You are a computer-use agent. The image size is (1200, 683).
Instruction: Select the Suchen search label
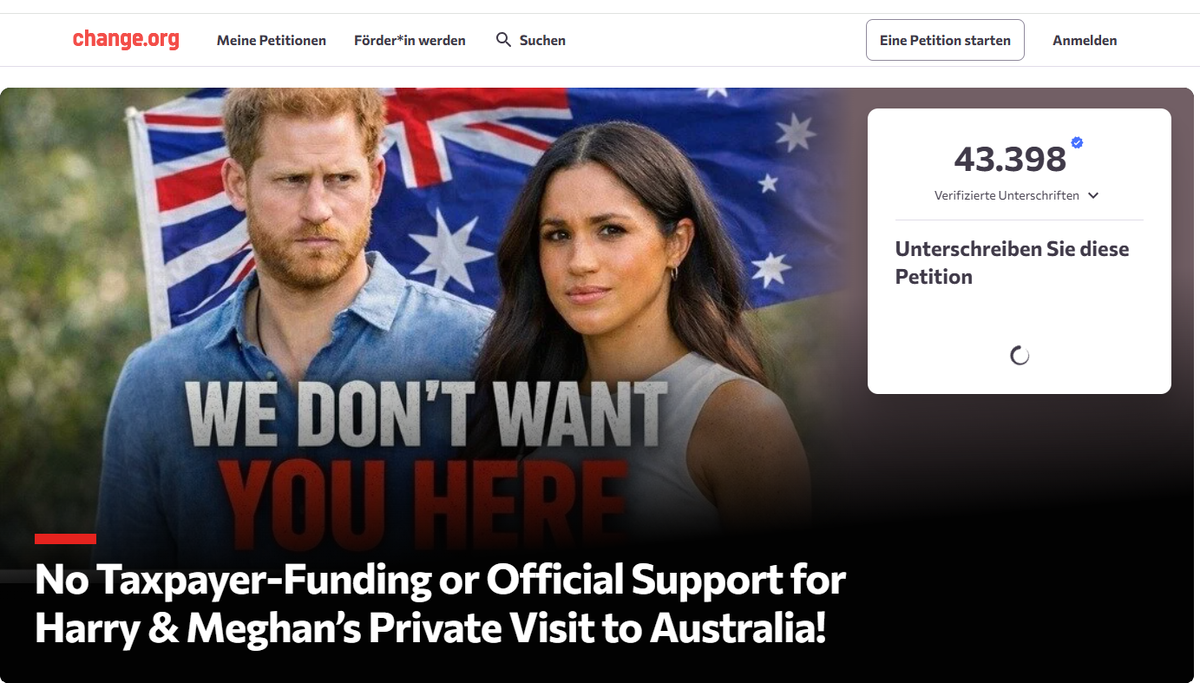pyautogui.click(x=543, y=40)
